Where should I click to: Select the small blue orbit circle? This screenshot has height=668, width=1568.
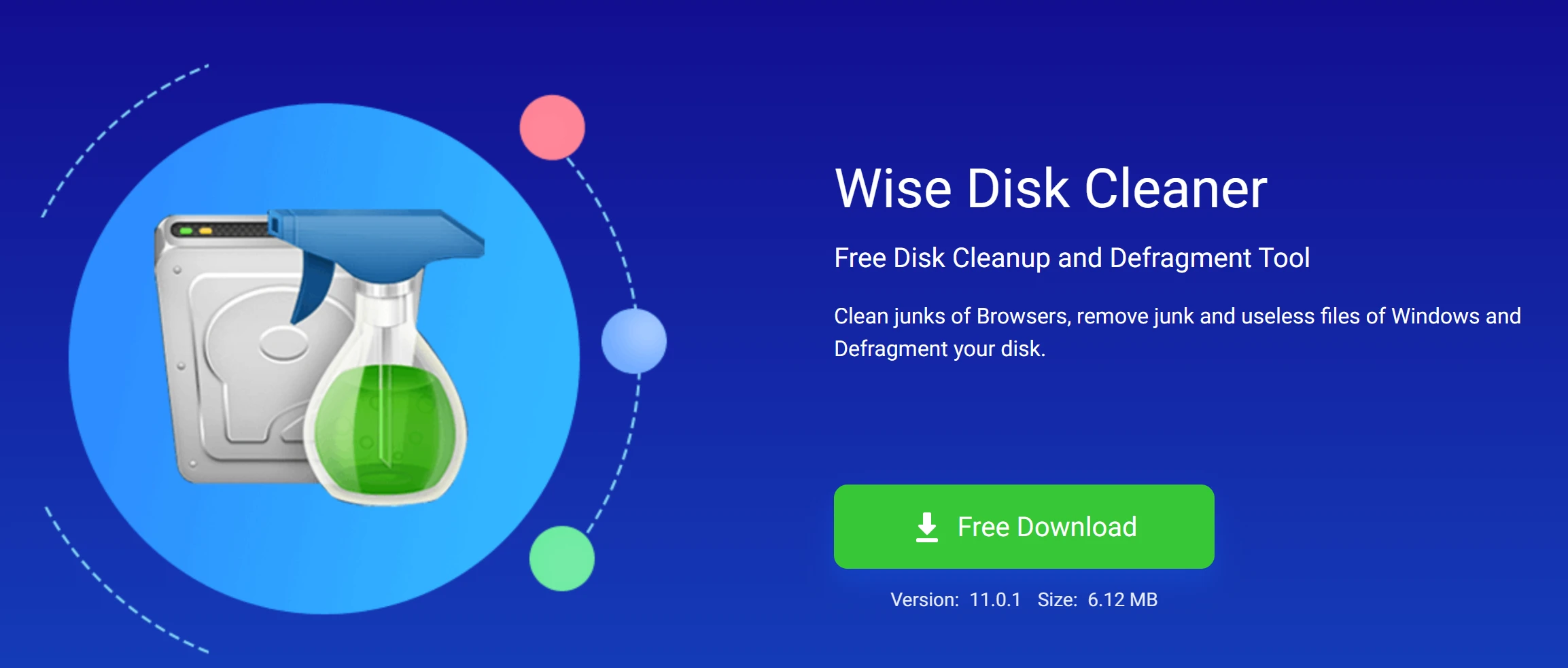634,341
